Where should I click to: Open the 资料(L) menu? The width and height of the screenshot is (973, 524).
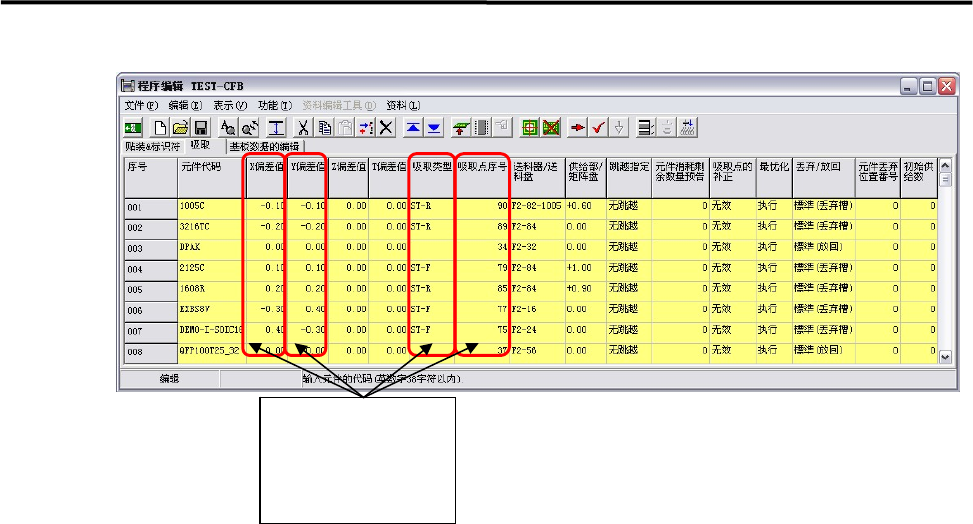pyautogui.click(x=403, y=105)
